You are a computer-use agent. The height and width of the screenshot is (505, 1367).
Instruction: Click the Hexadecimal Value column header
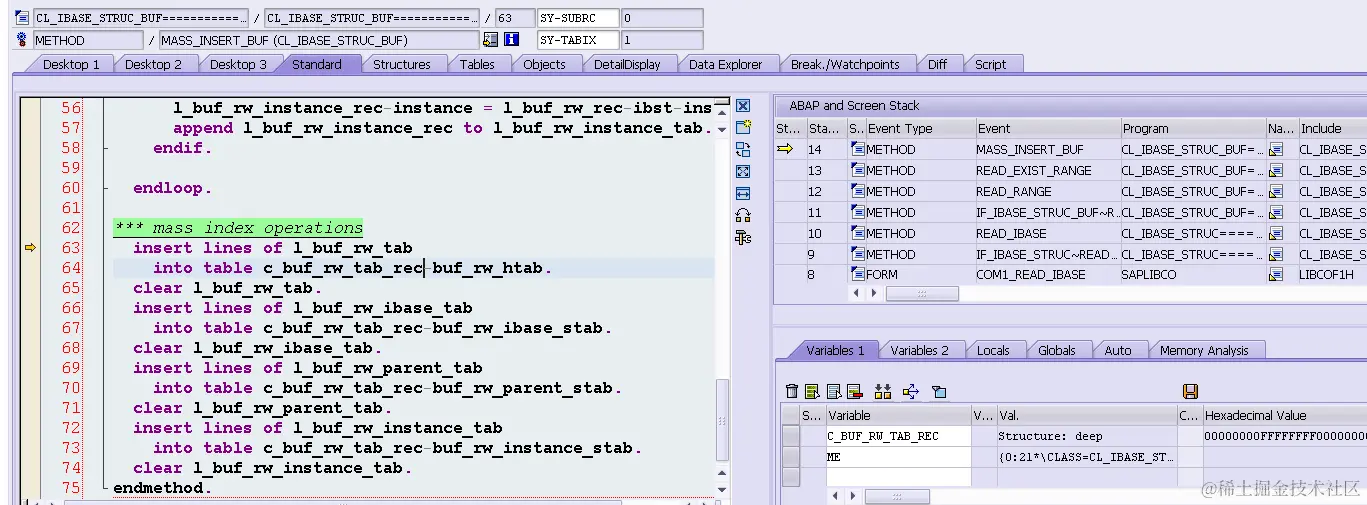click(x=1283, y=415)
